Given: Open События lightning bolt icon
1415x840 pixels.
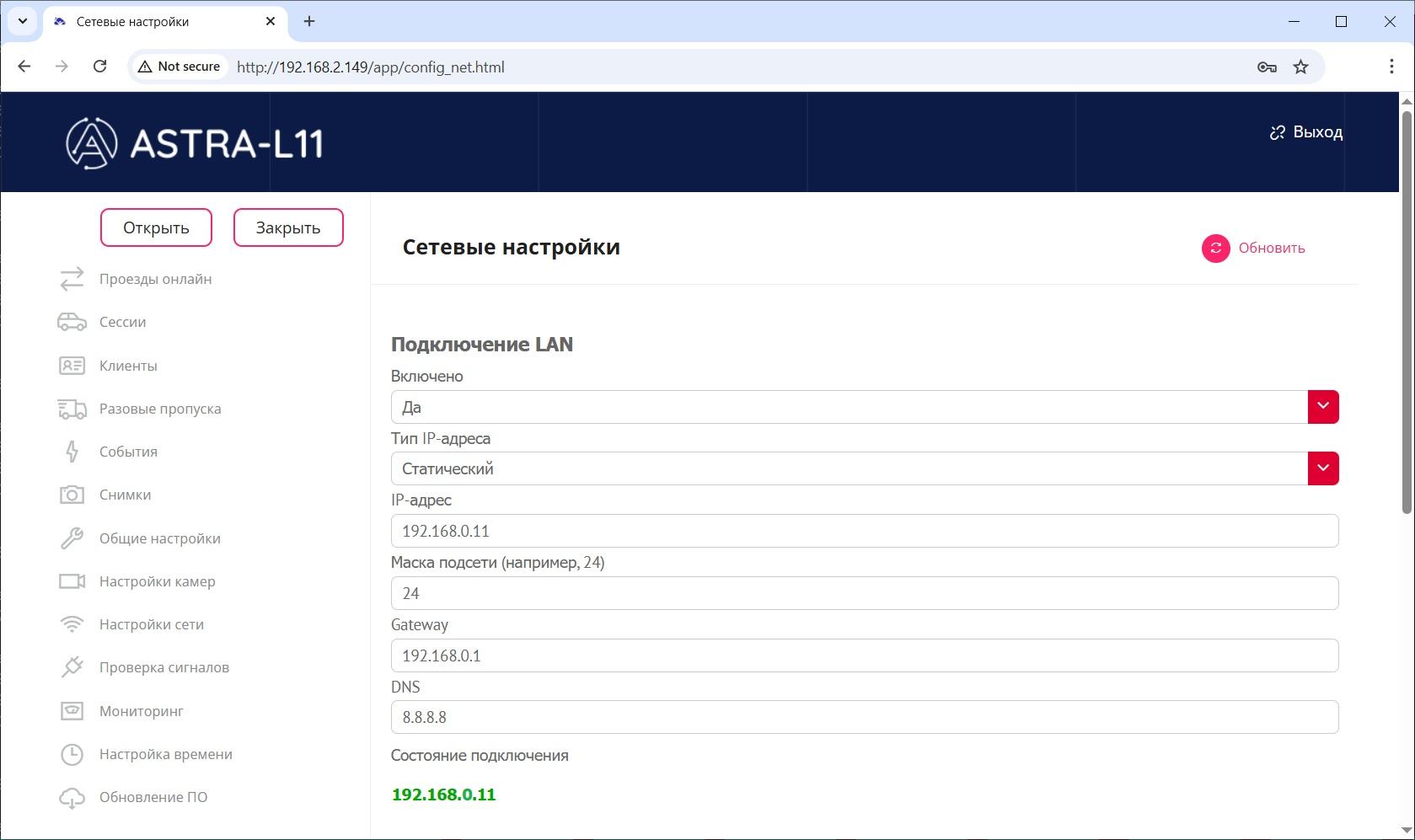Looking at the screenshot, I should (72, 452).
